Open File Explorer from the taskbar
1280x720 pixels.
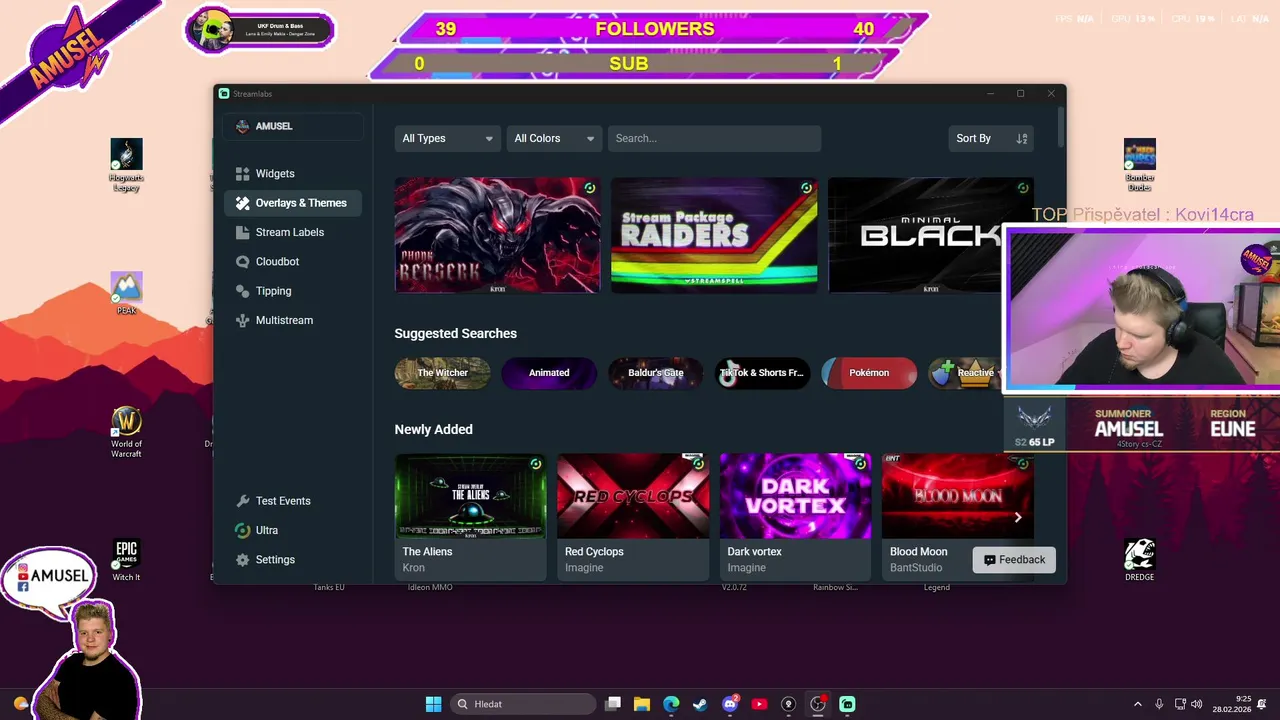pos(642,704)
